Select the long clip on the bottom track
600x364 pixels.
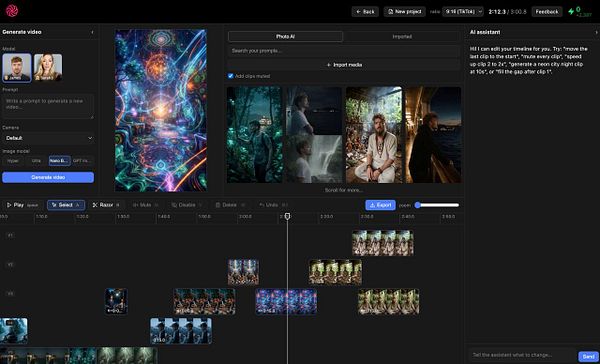[78, 356]
